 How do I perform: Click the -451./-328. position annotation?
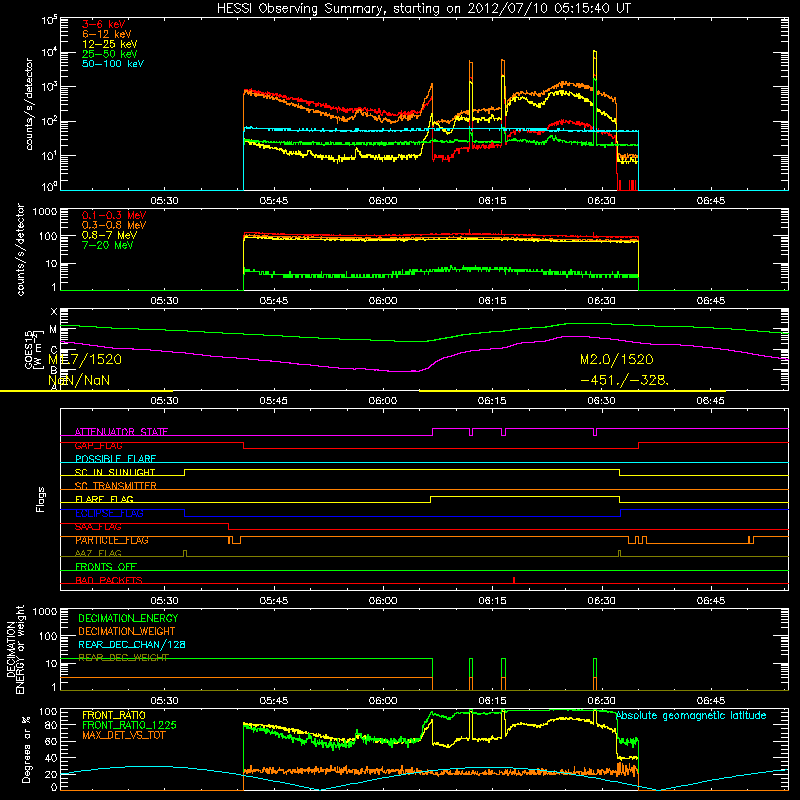[624, 381]
